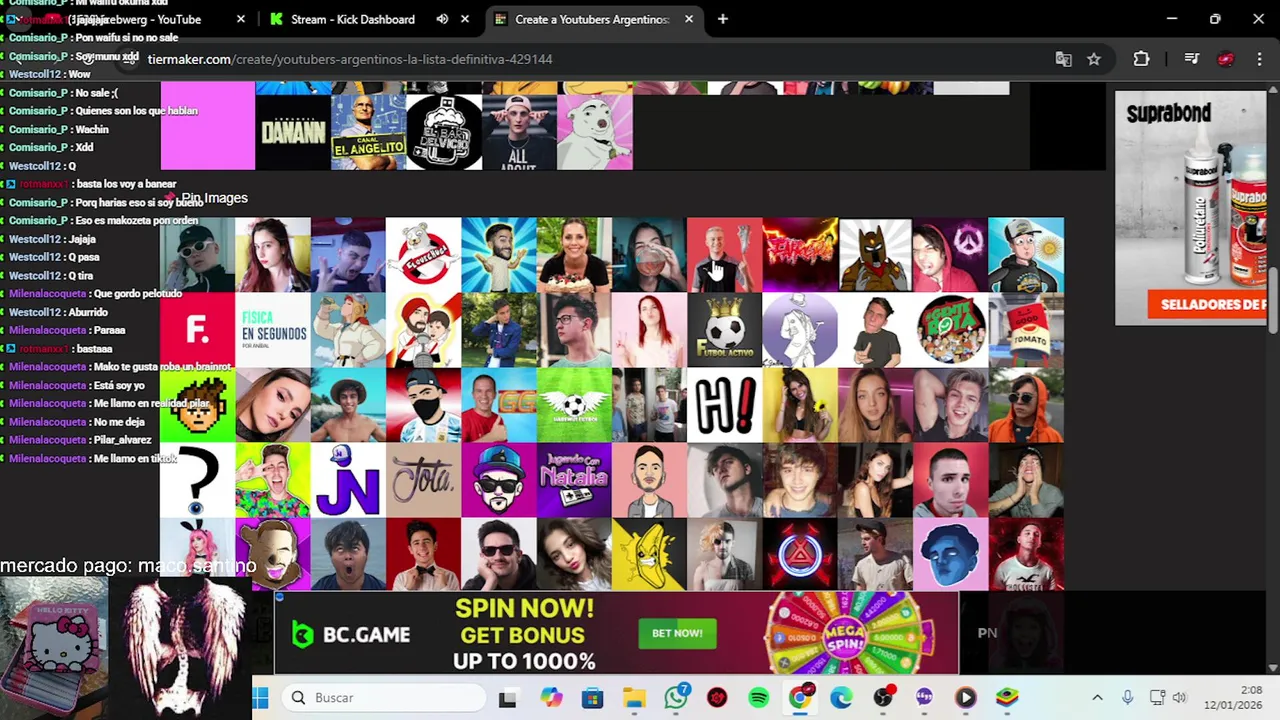1280x720 pixels.
Task: Click the taskbar Buscar search box
Action: tap(383, 698)
